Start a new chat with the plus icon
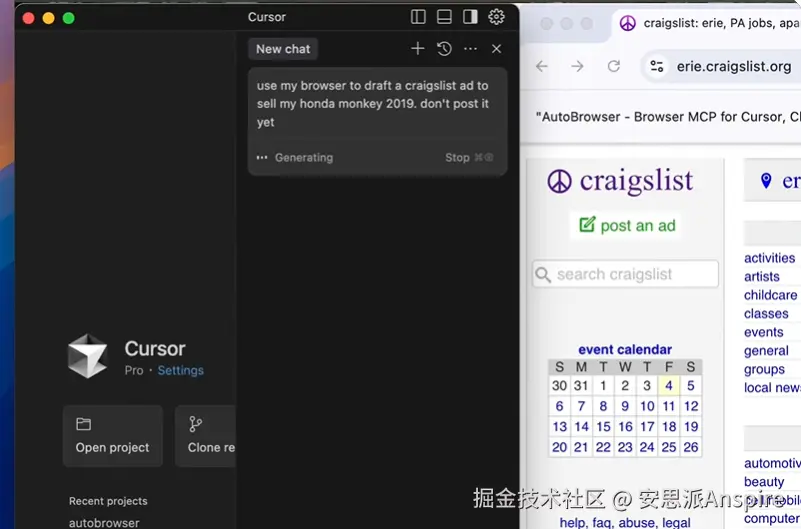The image size is (801, 529). tap(417, 49)
